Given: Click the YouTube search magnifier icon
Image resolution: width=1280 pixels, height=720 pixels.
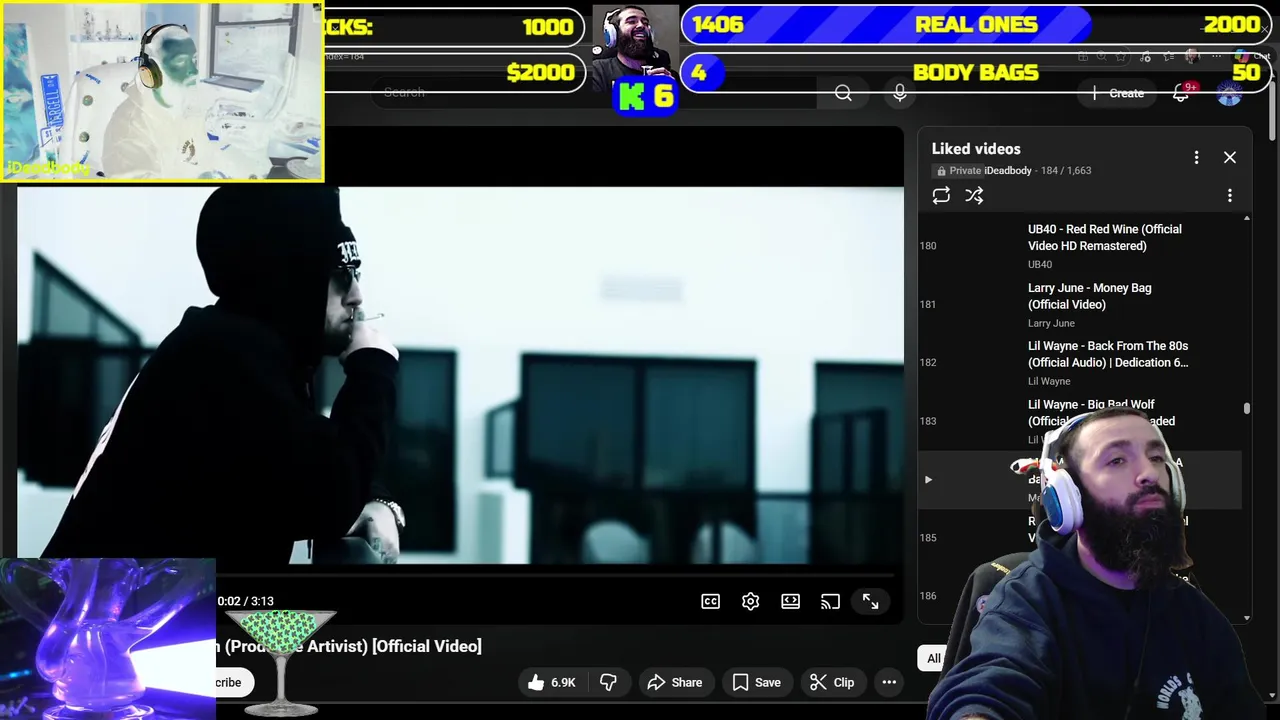Looking at the screenshot, I should click(x=843, y=93).
